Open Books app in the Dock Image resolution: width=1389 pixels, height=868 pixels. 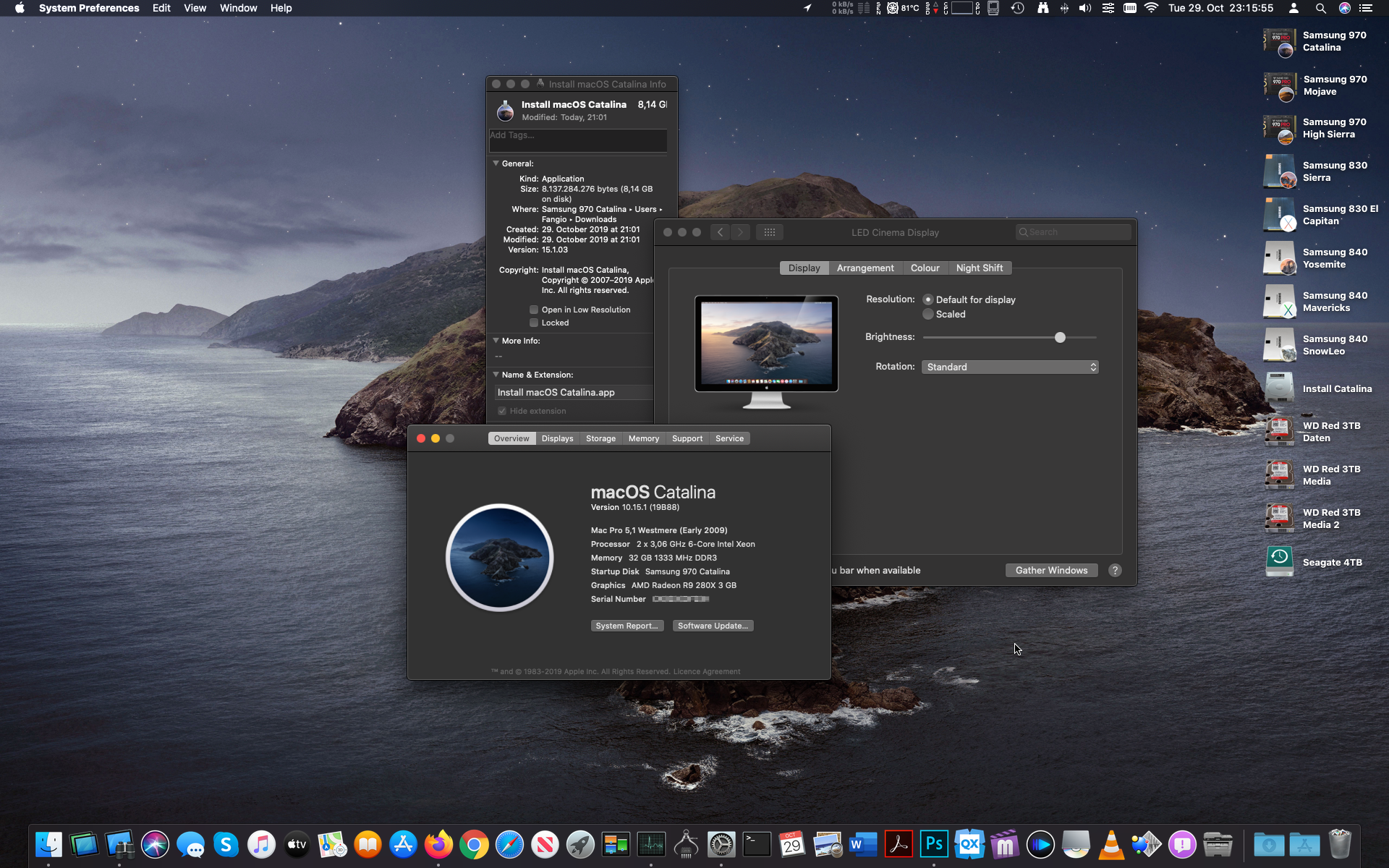tap(368, 844)
